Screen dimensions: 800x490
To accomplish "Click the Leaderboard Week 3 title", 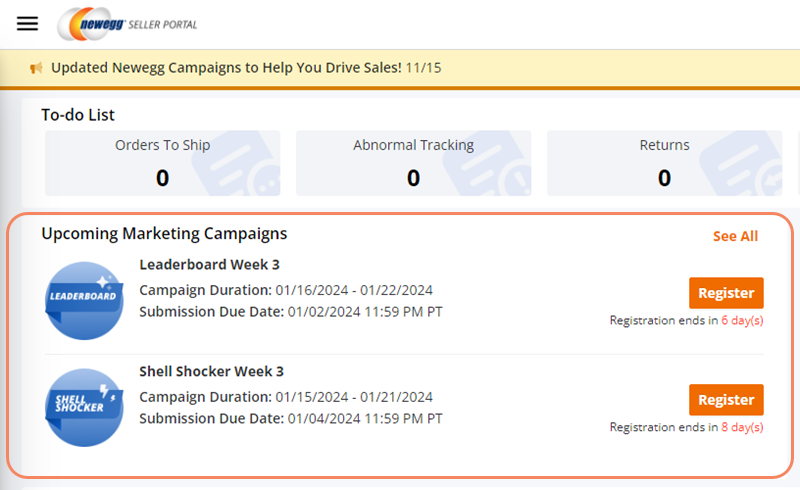I will pos(209,264).
